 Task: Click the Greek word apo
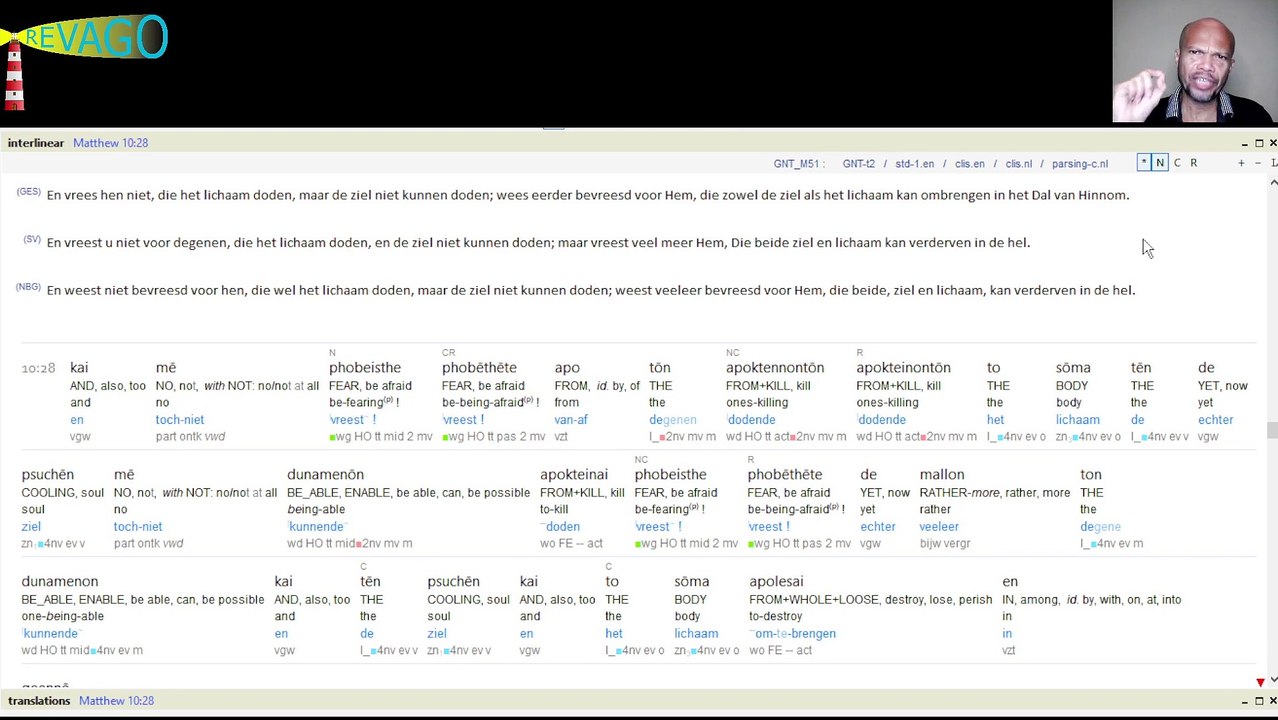click(x=567, y=368)
